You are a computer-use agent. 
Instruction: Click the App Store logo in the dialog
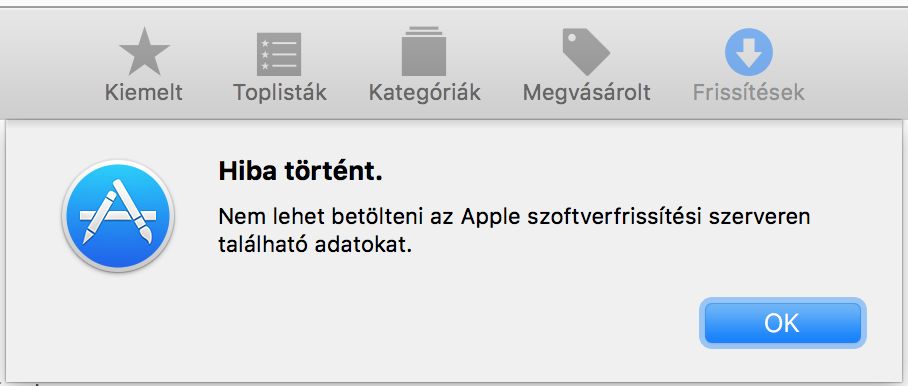coord(118,216)
